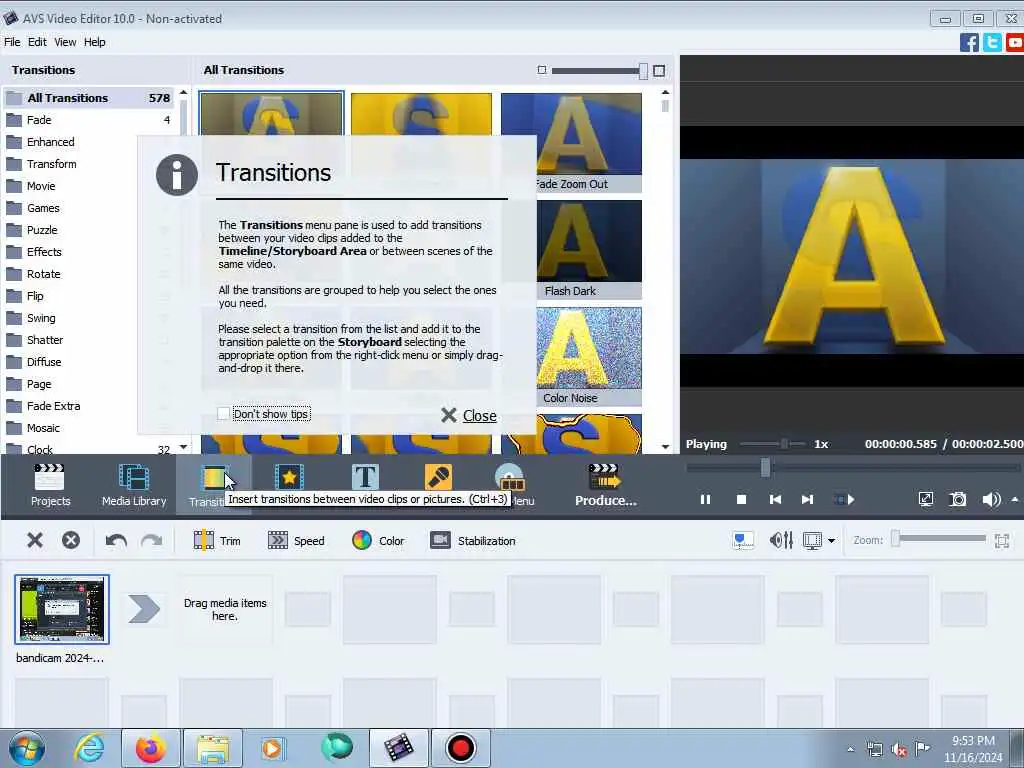This screenshot has height=768, width=1024.
Task: Pause the preview playback
Action: pos(705,500)
